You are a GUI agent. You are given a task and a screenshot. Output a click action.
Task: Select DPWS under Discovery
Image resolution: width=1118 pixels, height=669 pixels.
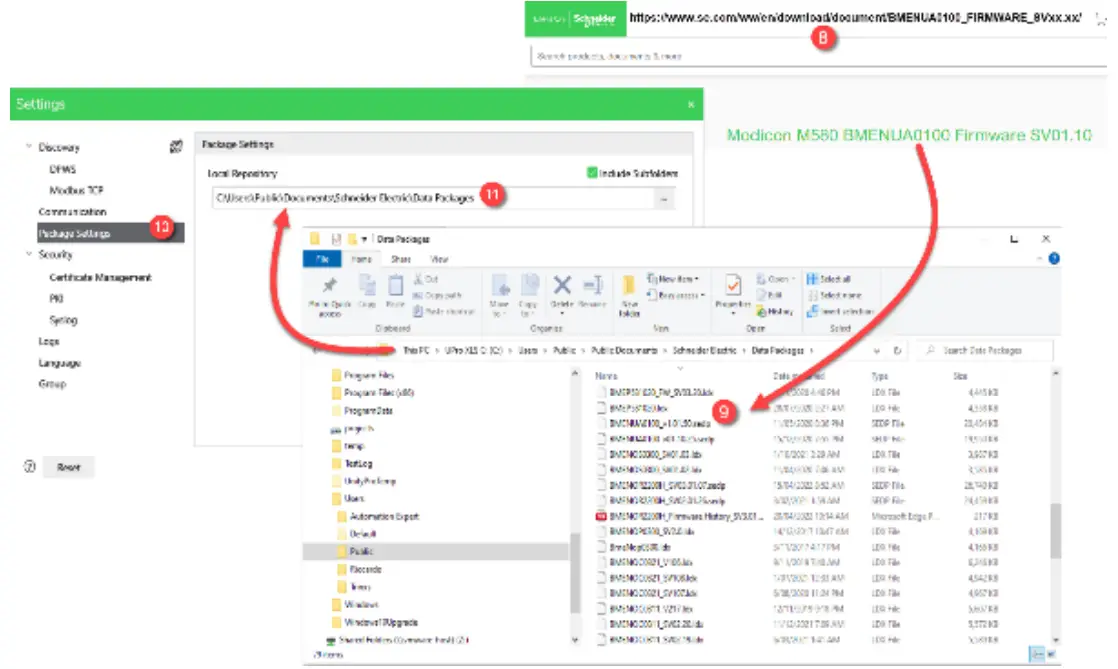click(x=63, y=169)
